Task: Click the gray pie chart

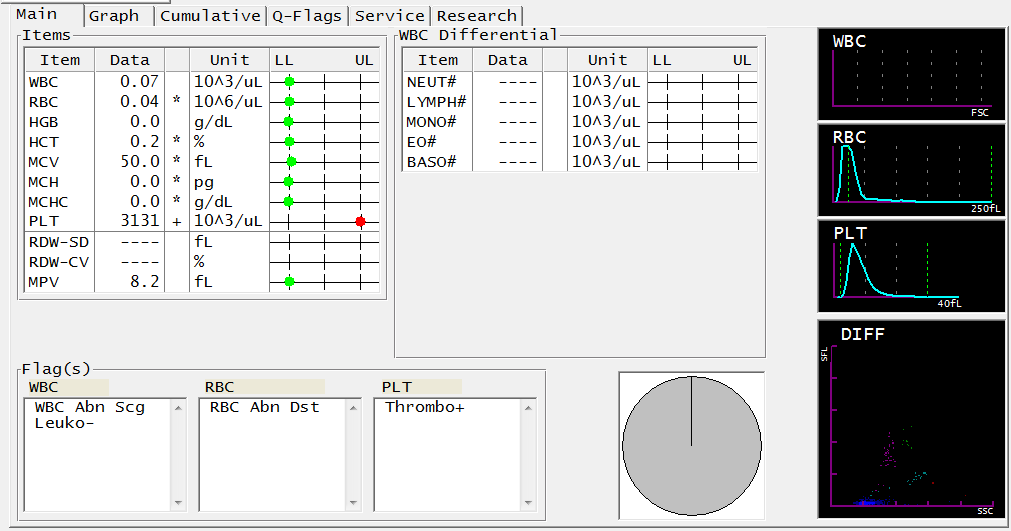Action: (x=692, y=445)
